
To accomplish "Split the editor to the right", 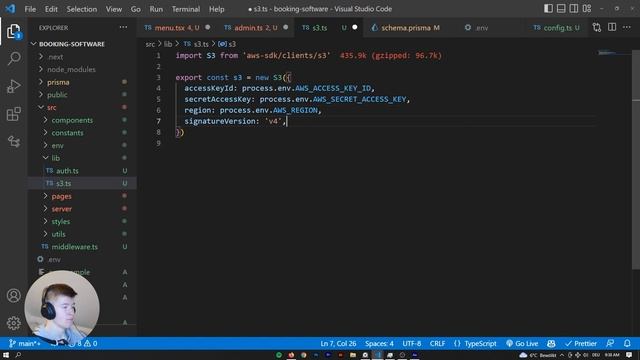I will tap(612, 27).
